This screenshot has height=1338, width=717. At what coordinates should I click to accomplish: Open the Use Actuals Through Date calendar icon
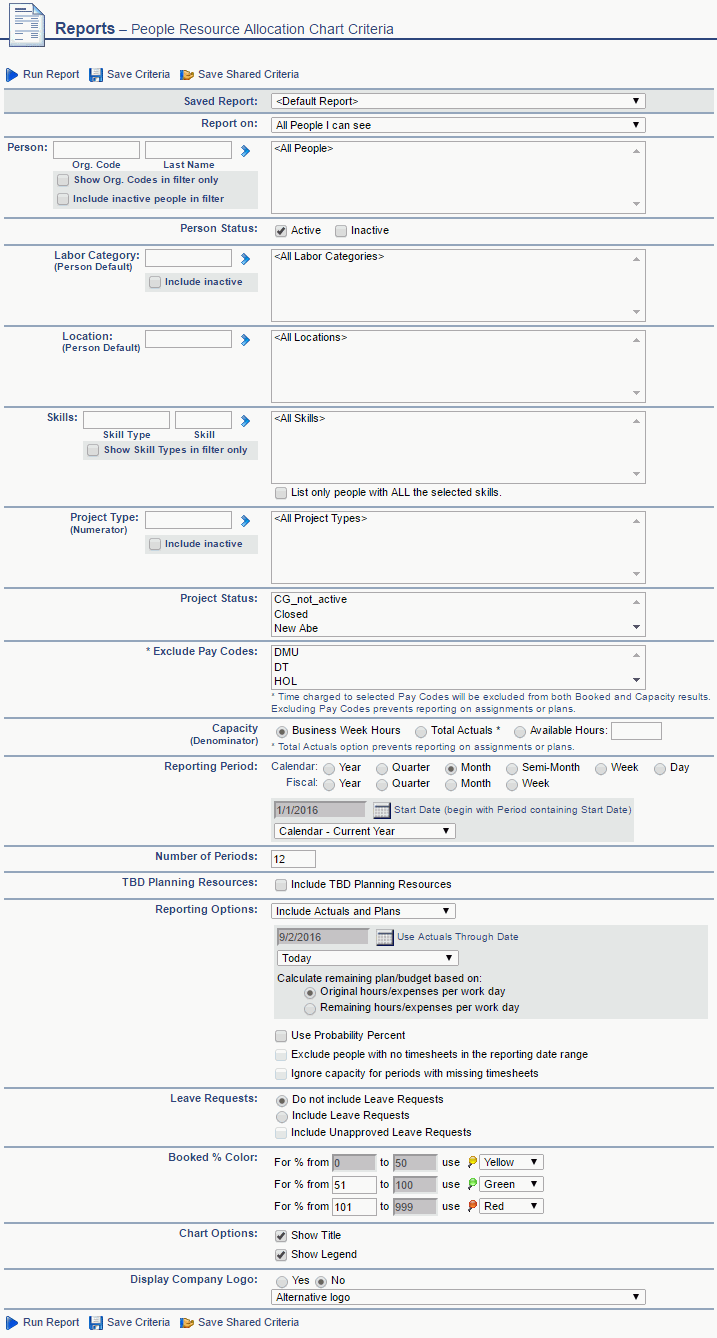click(x=385, y=937)
